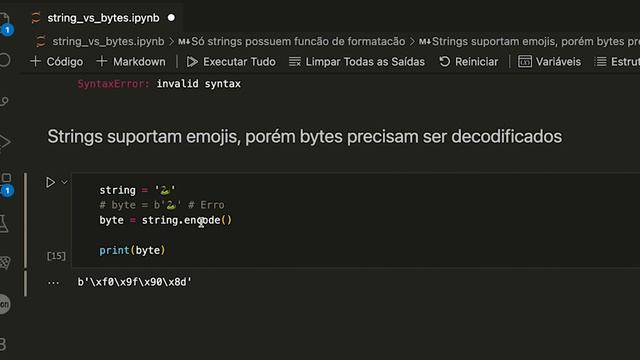Run the code cell with play icon
The height and width of the screenshot is (360, 640).
50,182
